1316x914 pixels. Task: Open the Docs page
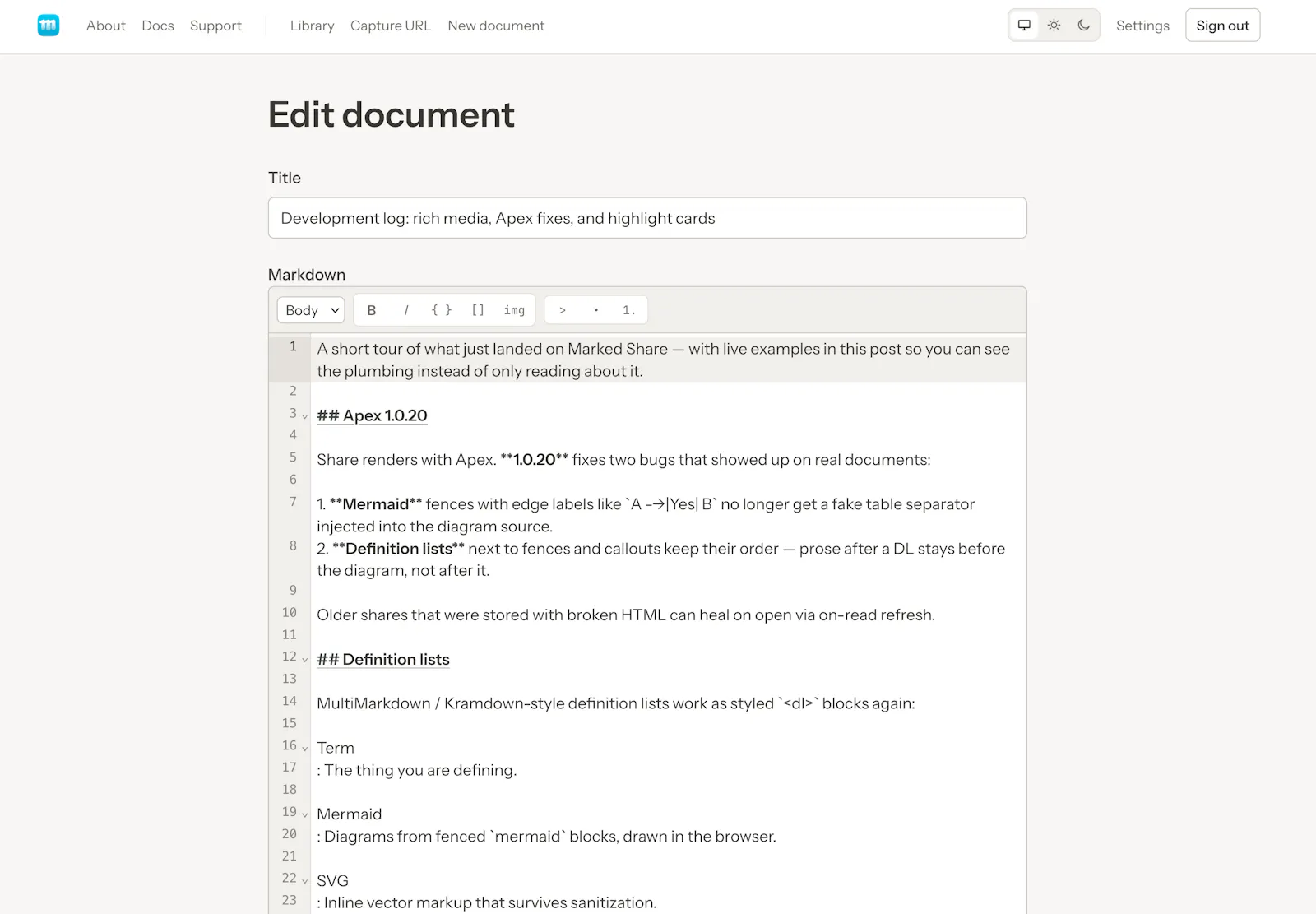(x=158, y=26)
